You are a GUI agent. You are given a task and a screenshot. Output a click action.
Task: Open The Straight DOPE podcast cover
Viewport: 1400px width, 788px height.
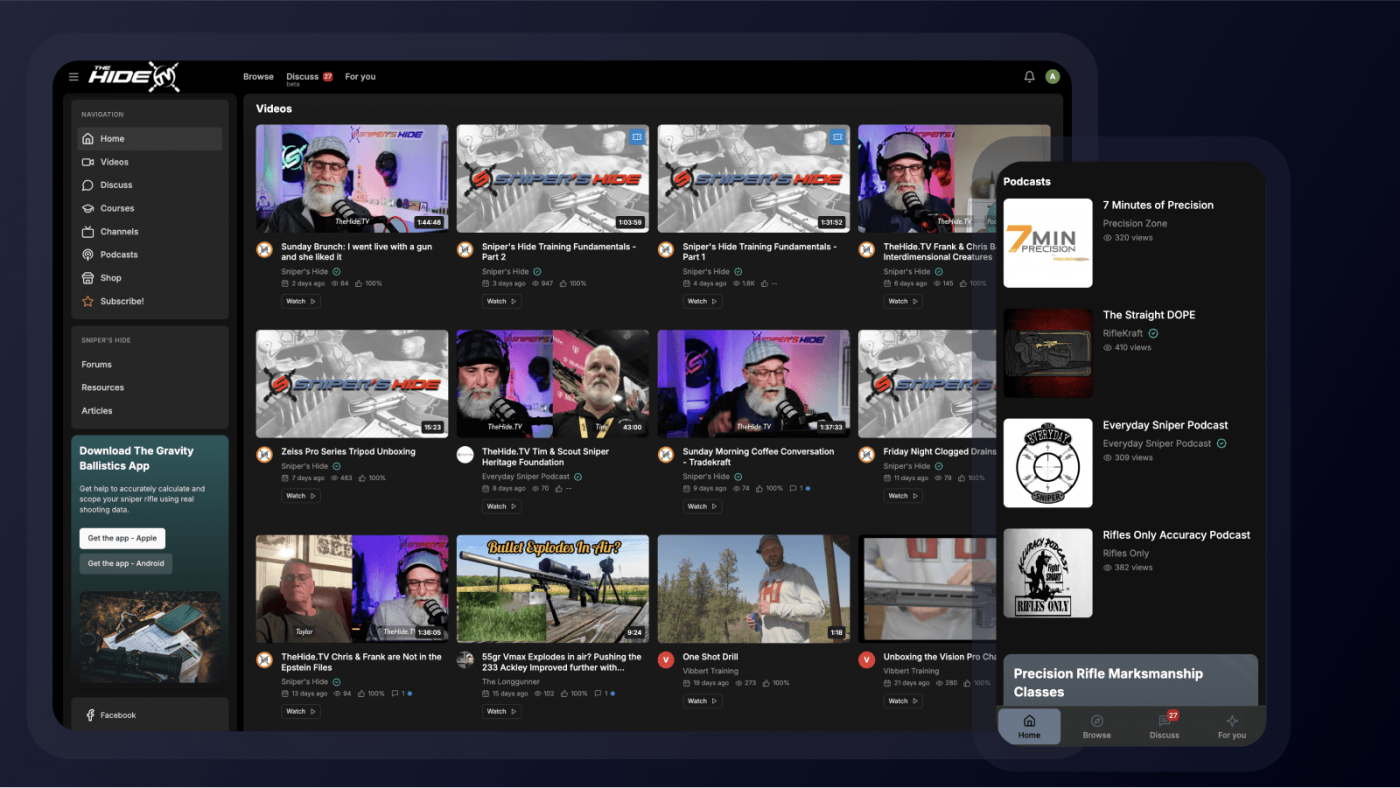click(1048, 353)
